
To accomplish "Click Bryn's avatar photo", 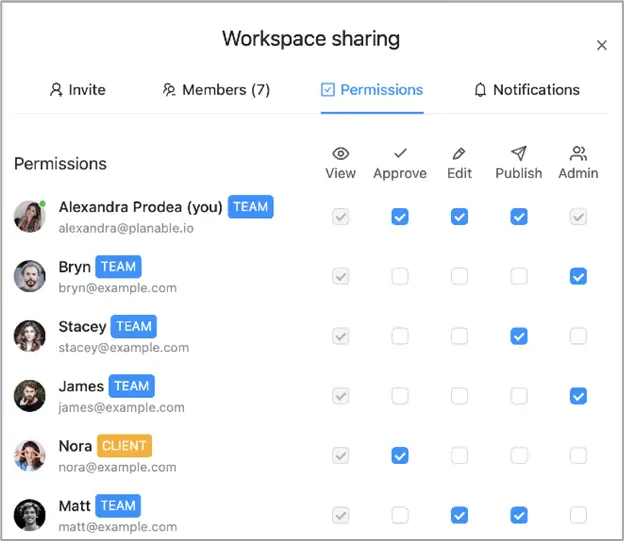I will [29, 276].
